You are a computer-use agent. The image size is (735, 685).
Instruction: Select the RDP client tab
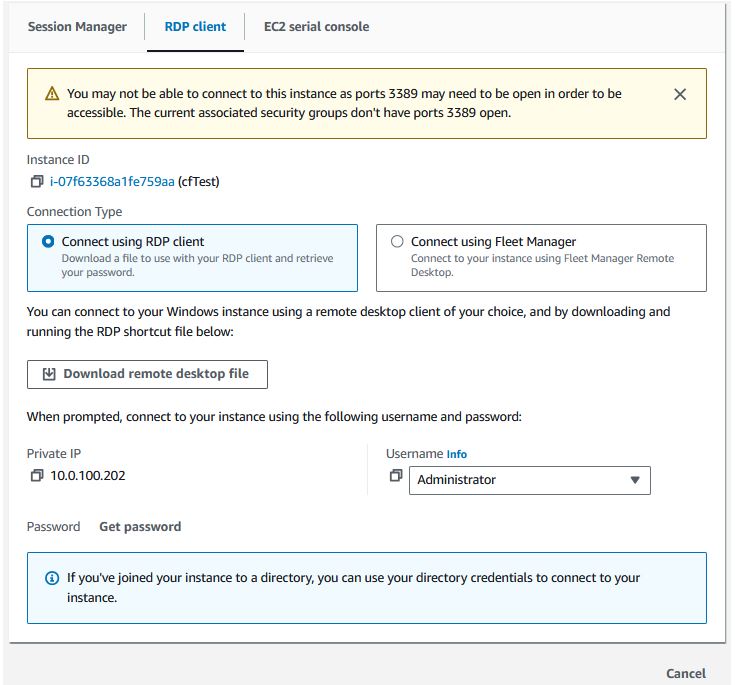(x=195, y=27)
